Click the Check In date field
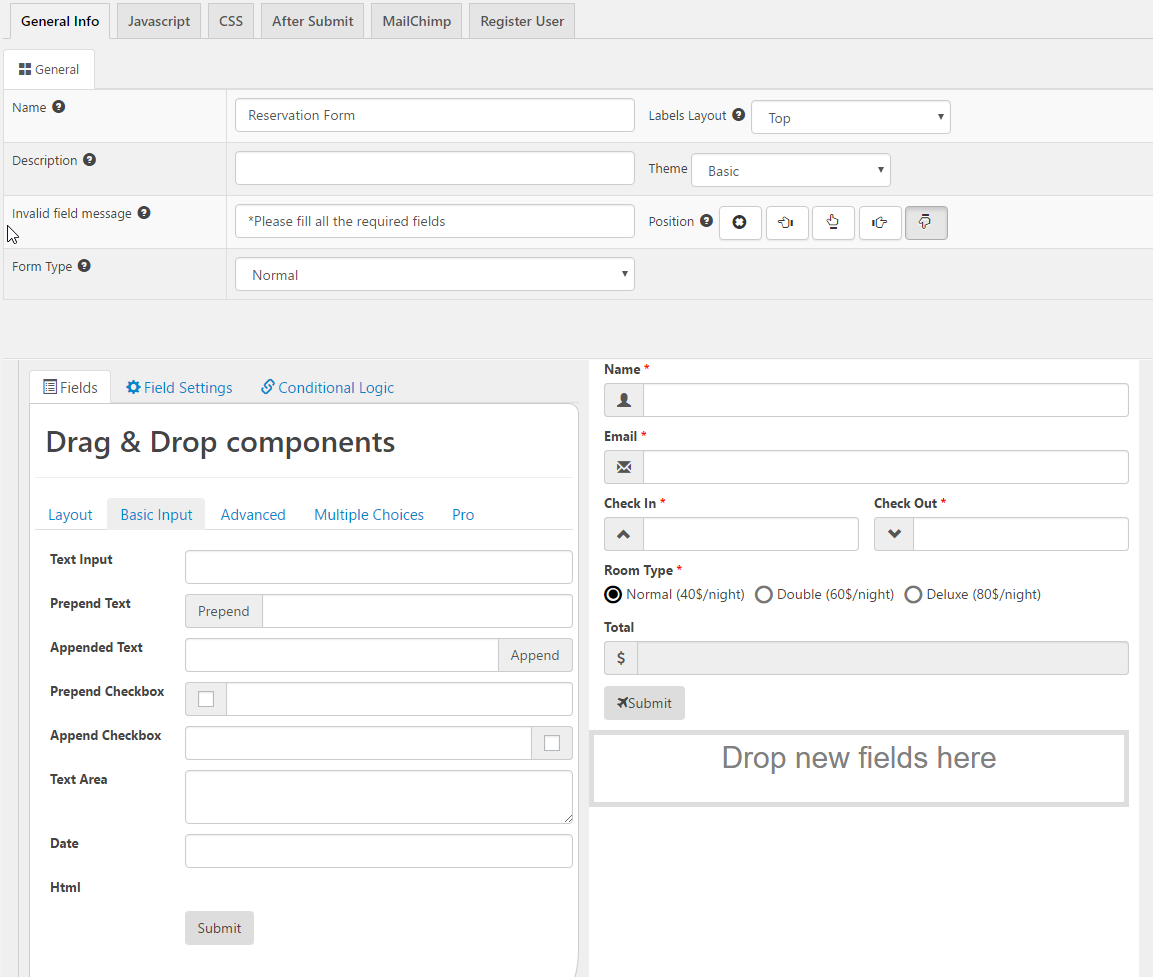1153x977 pixels. [751, 534]
